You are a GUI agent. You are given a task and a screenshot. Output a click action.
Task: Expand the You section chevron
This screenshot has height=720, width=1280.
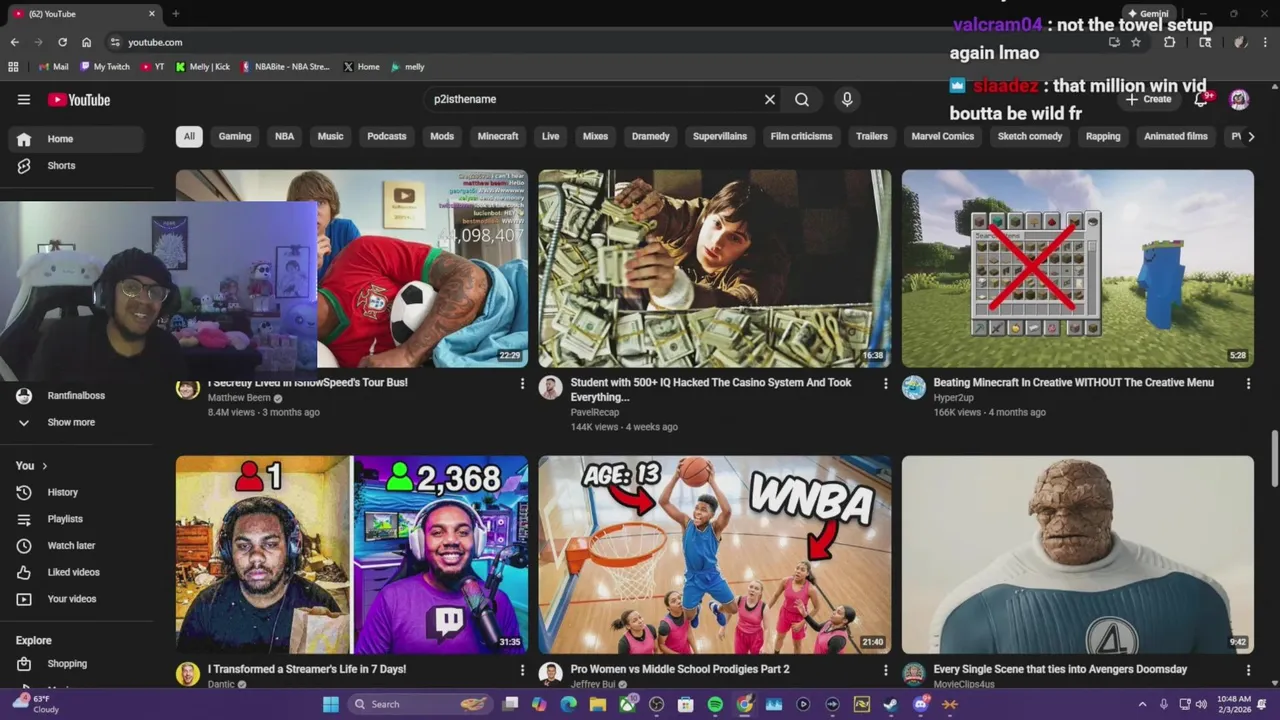pos(44,466)
